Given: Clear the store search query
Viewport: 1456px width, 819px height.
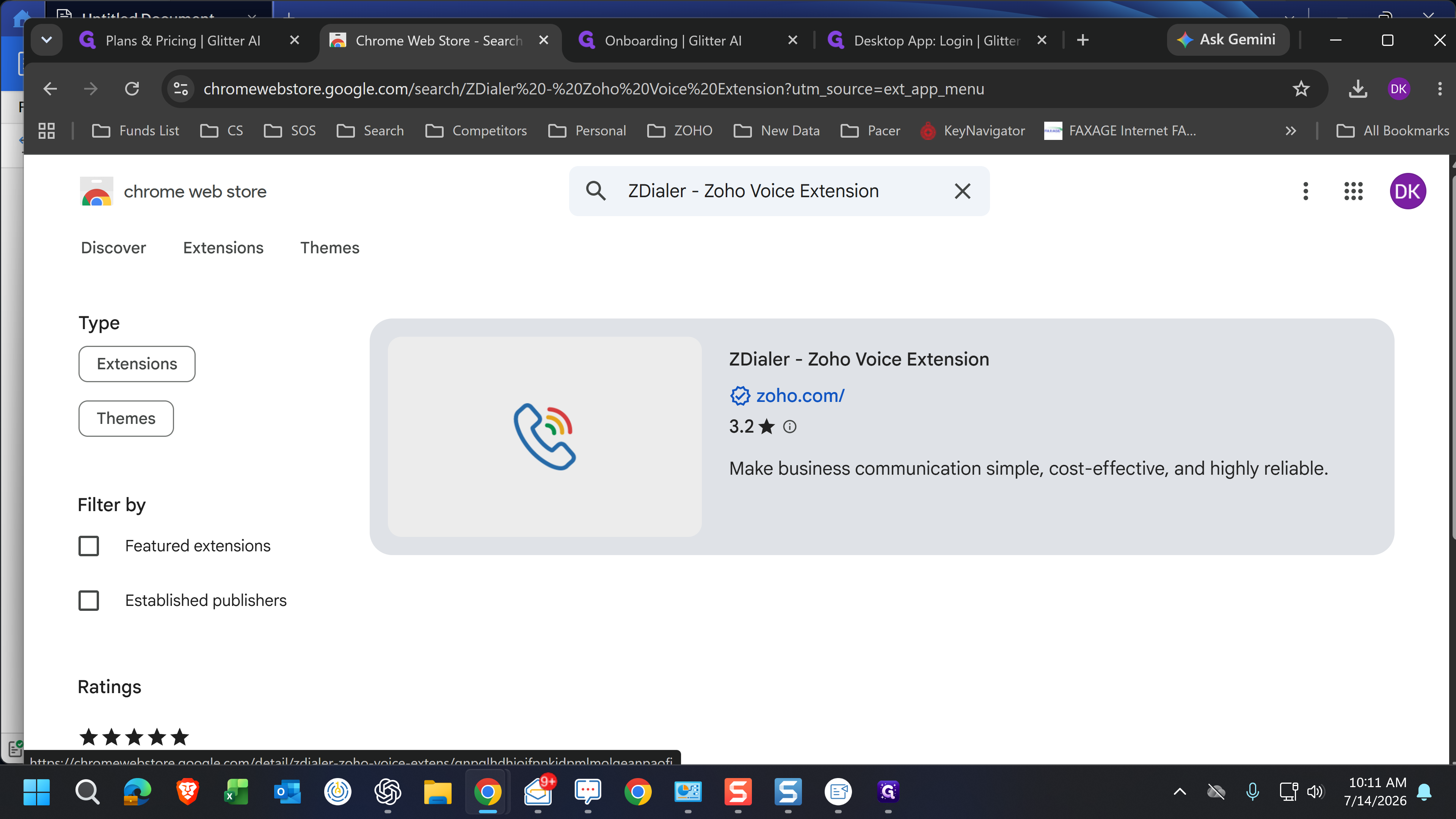Looking at the screenshot, I should (963, 191).
